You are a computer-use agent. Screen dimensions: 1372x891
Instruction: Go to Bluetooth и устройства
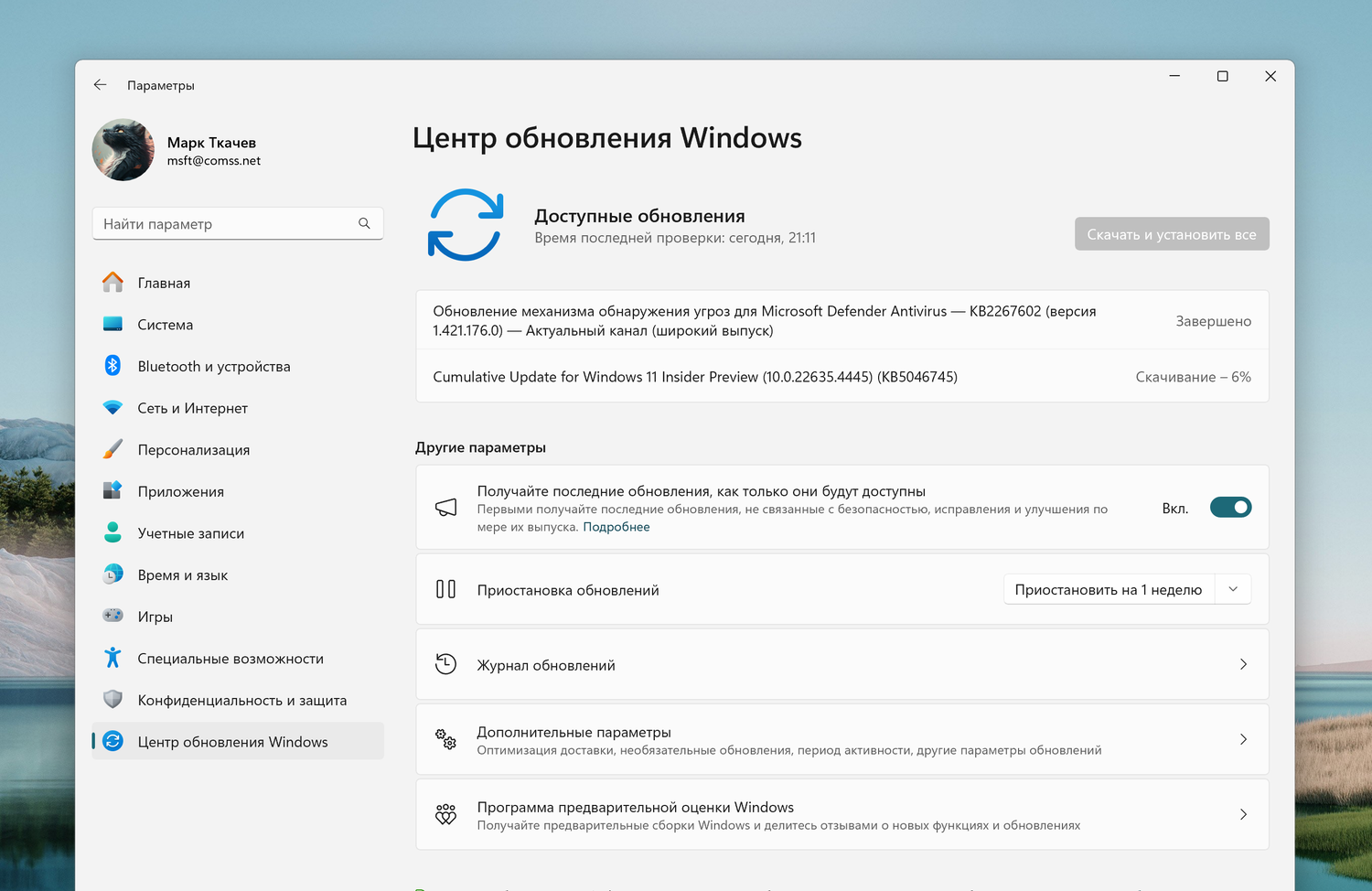[238, 366]
